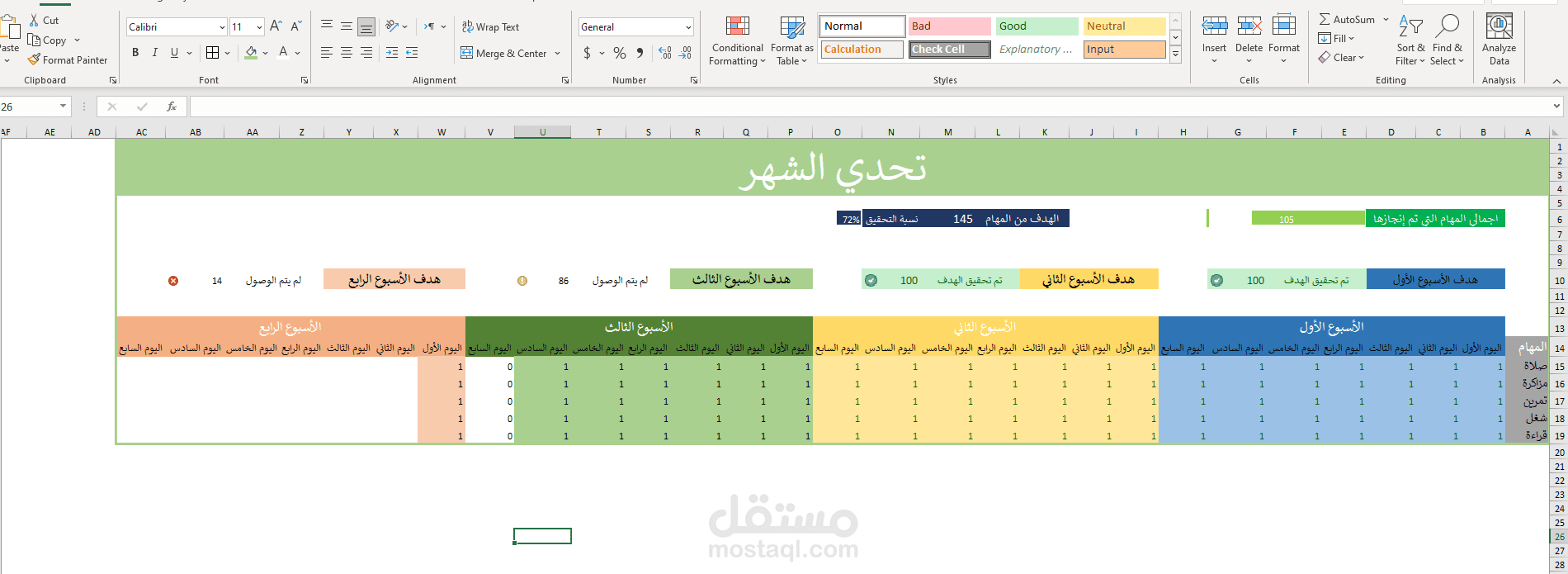Toggle Italic formatting
Viewport: 1568px width, 574px height.
154,52
